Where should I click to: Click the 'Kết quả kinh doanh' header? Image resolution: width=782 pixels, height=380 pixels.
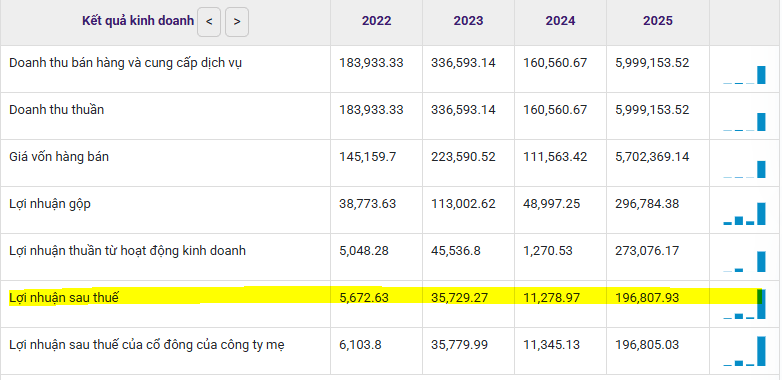click(x=138, y=21)
